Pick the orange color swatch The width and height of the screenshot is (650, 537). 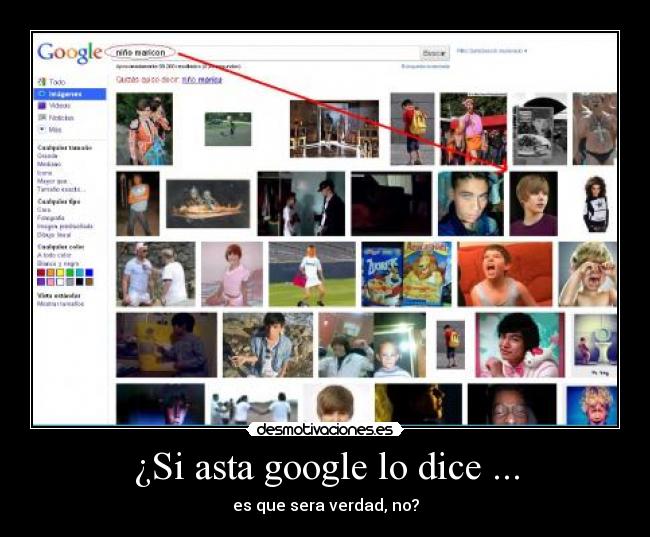(51, 273)
